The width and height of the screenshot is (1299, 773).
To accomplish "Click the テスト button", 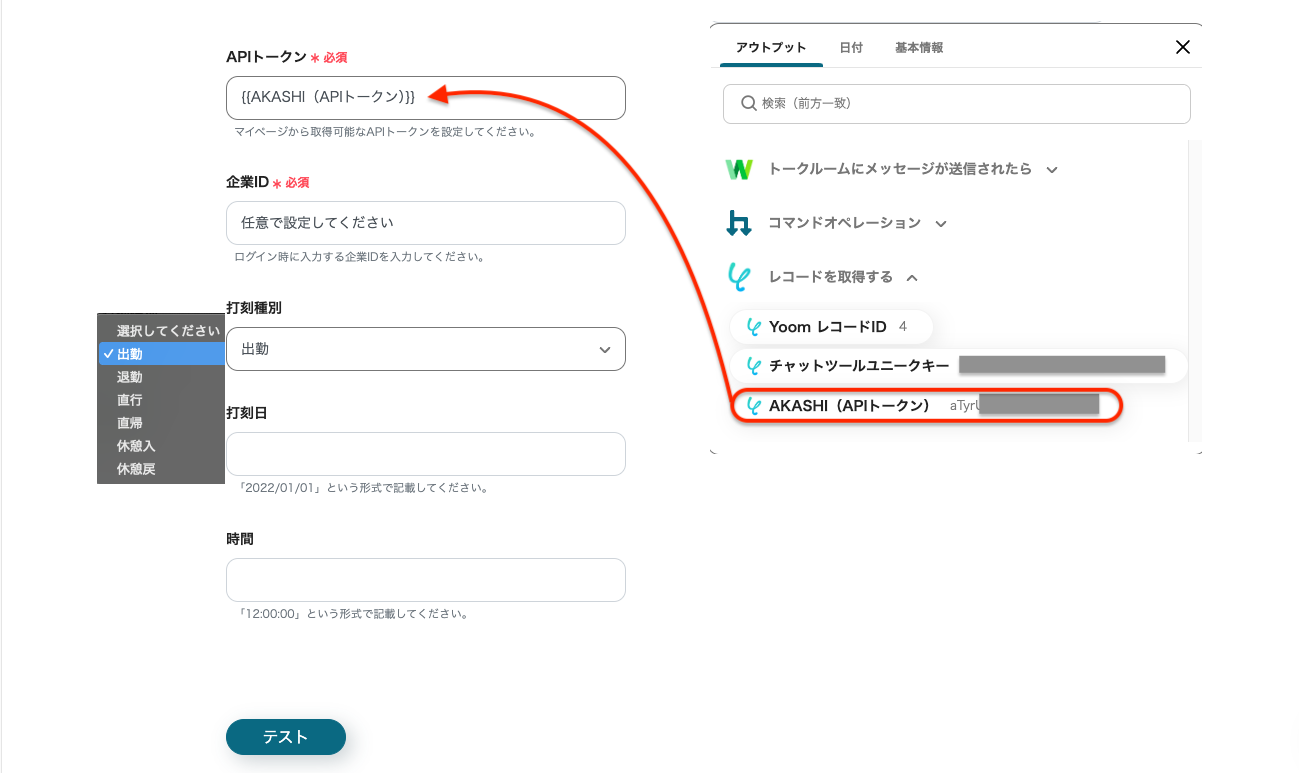I will point(286,737).
